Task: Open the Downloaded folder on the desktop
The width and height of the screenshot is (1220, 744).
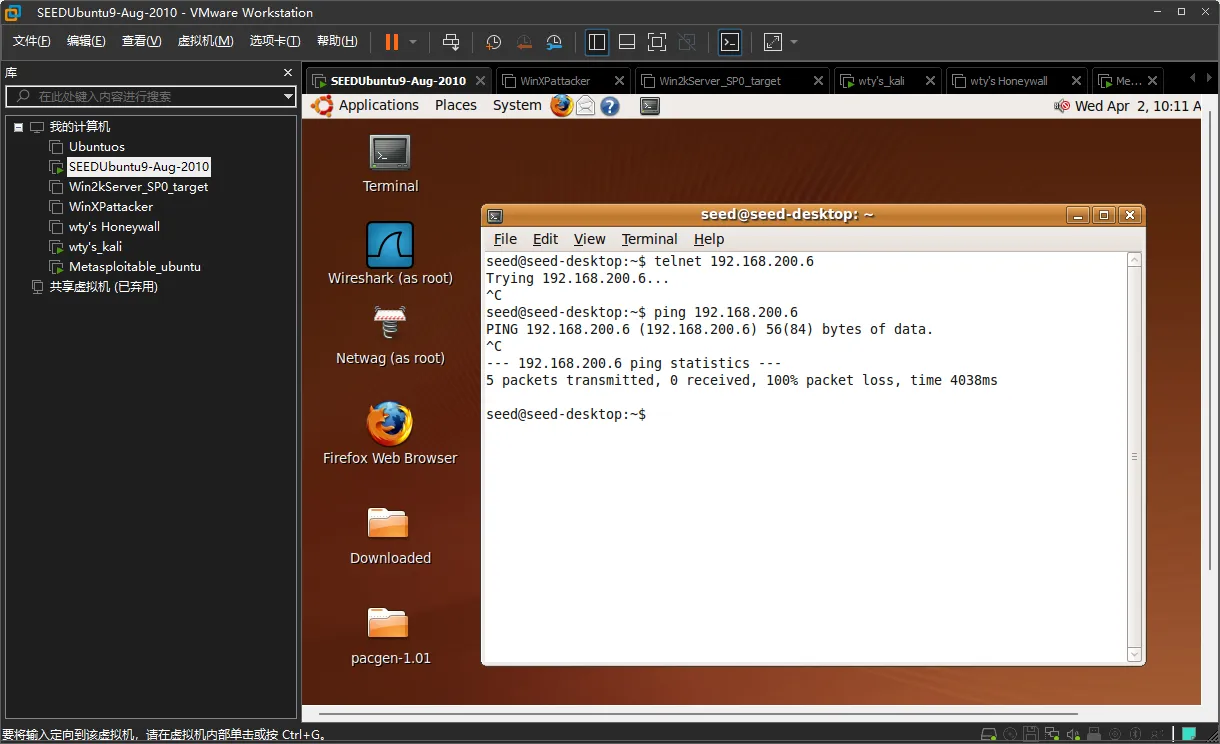Action: point(390,535)
